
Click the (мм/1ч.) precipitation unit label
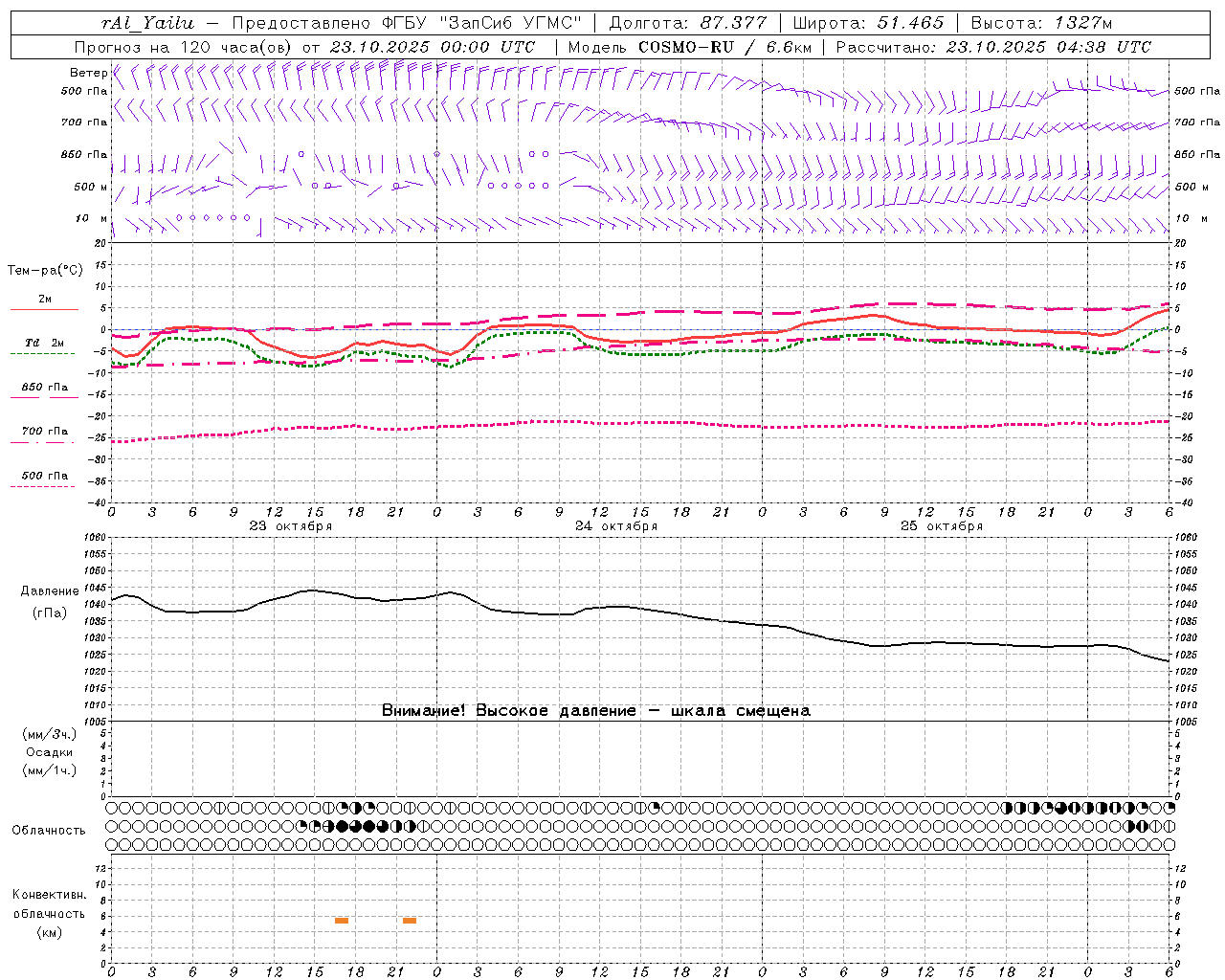pyautogui.click(x=50, y=770)
